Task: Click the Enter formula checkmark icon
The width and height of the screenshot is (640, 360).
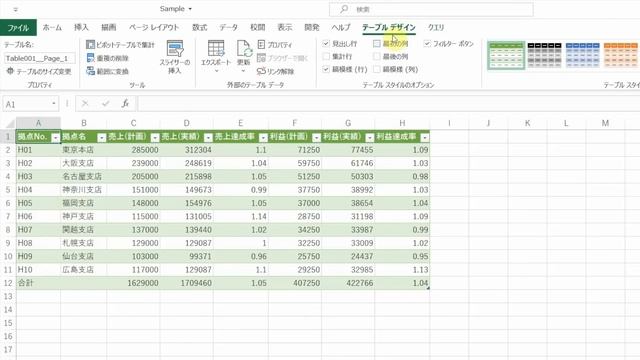Action: coord(106,104)
